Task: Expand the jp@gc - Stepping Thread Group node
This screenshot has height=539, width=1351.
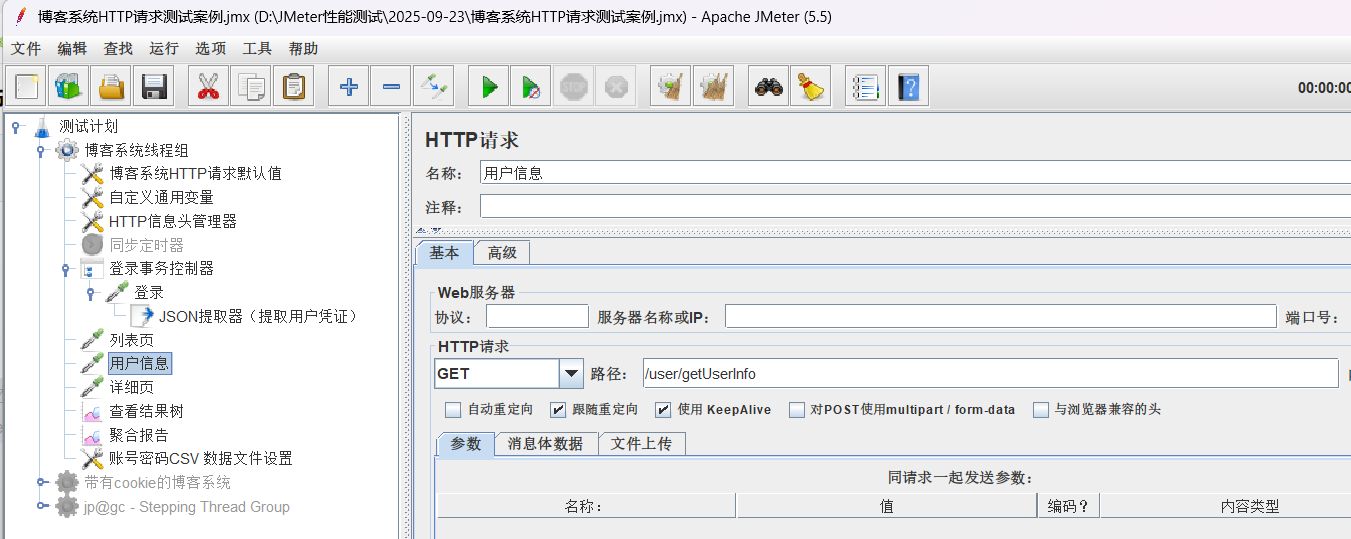Action: (40, 506)
